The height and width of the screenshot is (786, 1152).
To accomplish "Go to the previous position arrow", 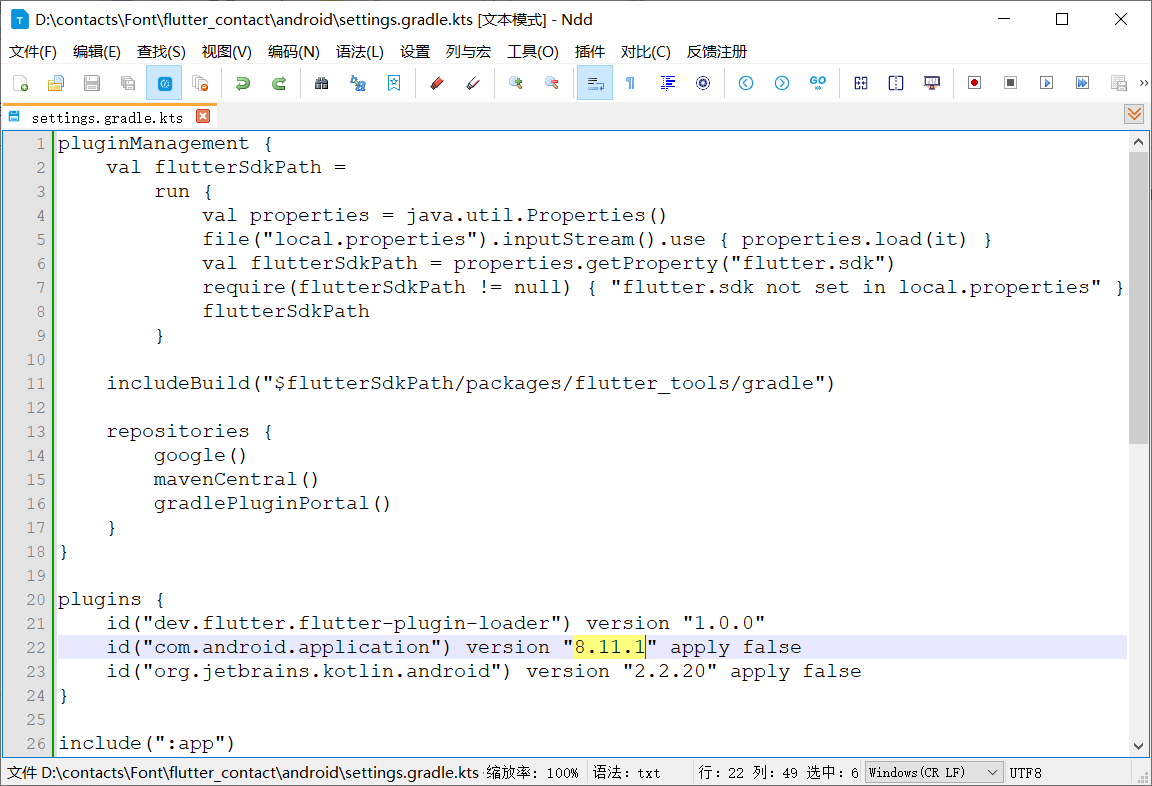I will point(746,83).
